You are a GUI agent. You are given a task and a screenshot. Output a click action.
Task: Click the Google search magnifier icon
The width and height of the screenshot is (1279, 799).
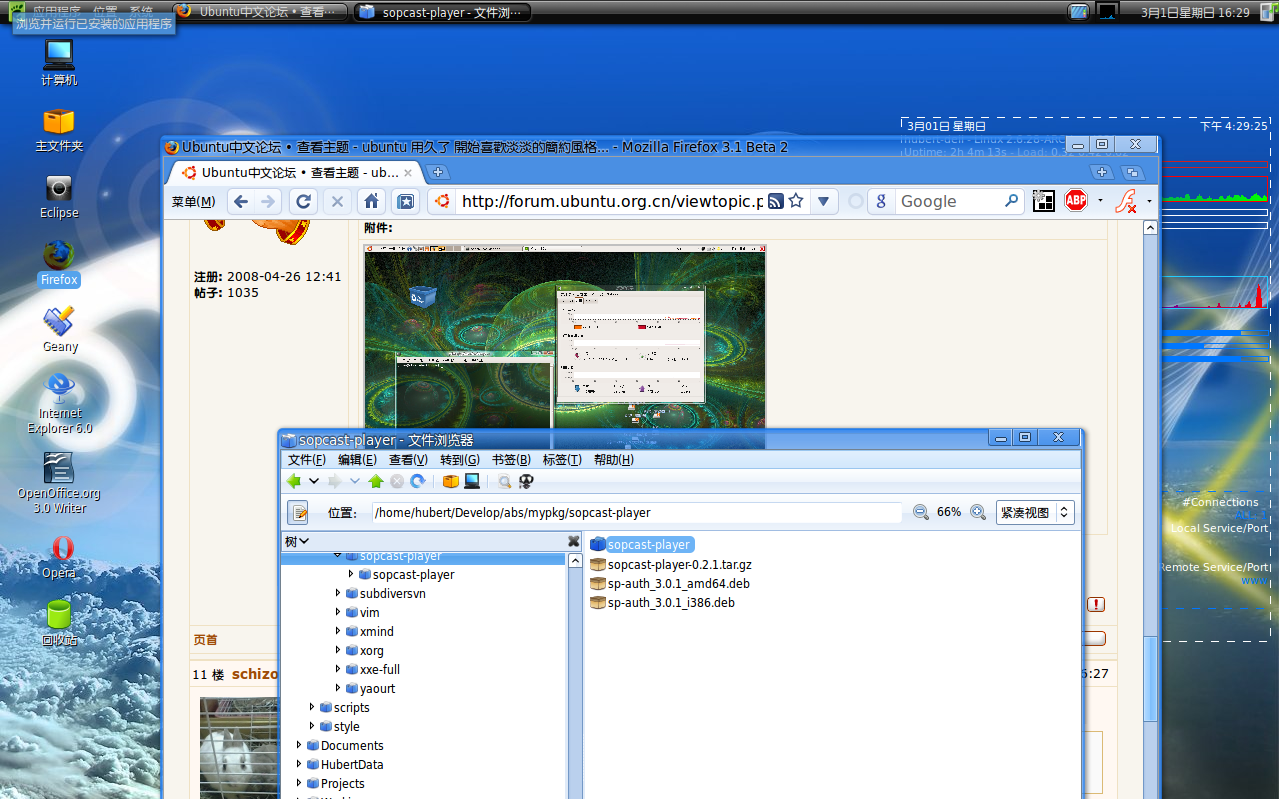(1011, 201)
